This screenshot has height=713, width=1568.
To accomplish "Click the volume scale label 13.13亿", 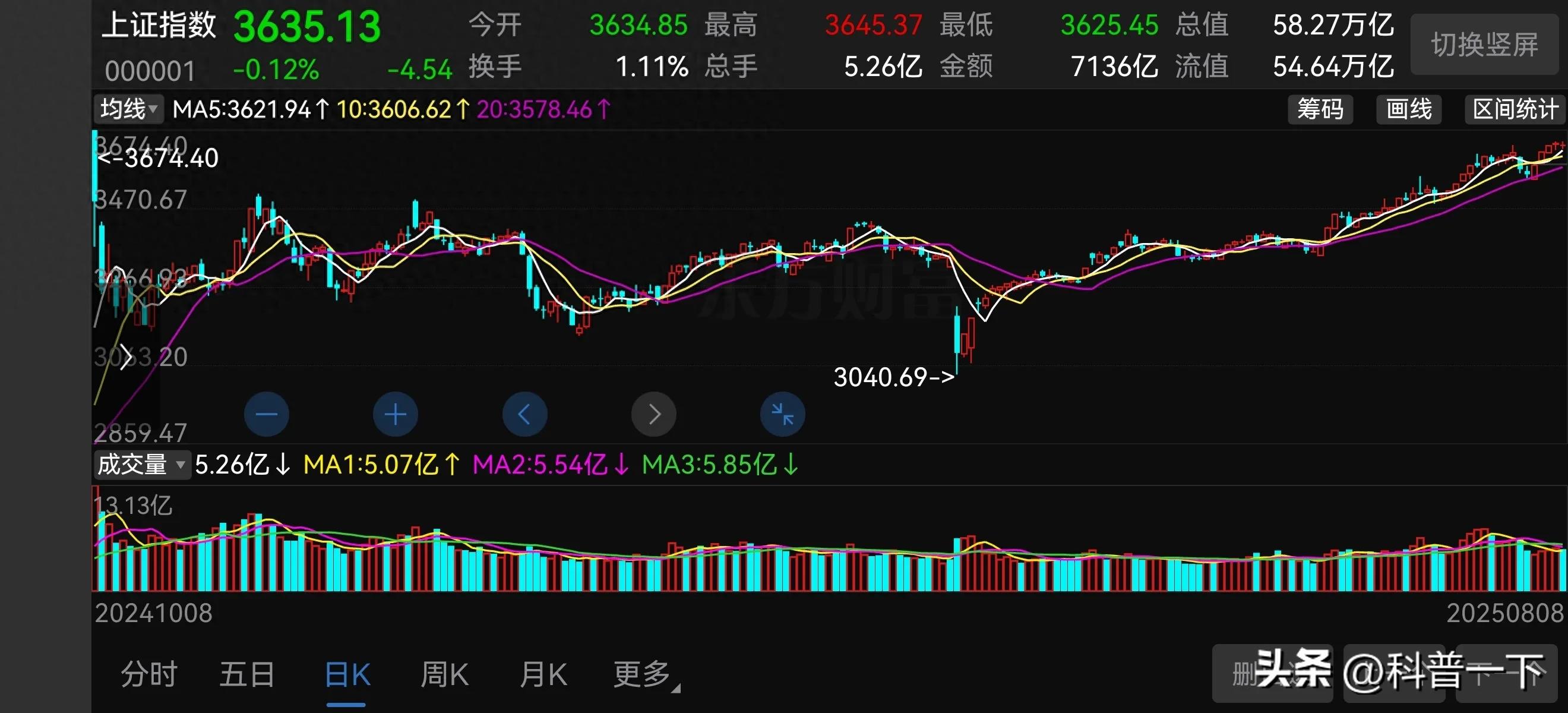I will (134, 506).
